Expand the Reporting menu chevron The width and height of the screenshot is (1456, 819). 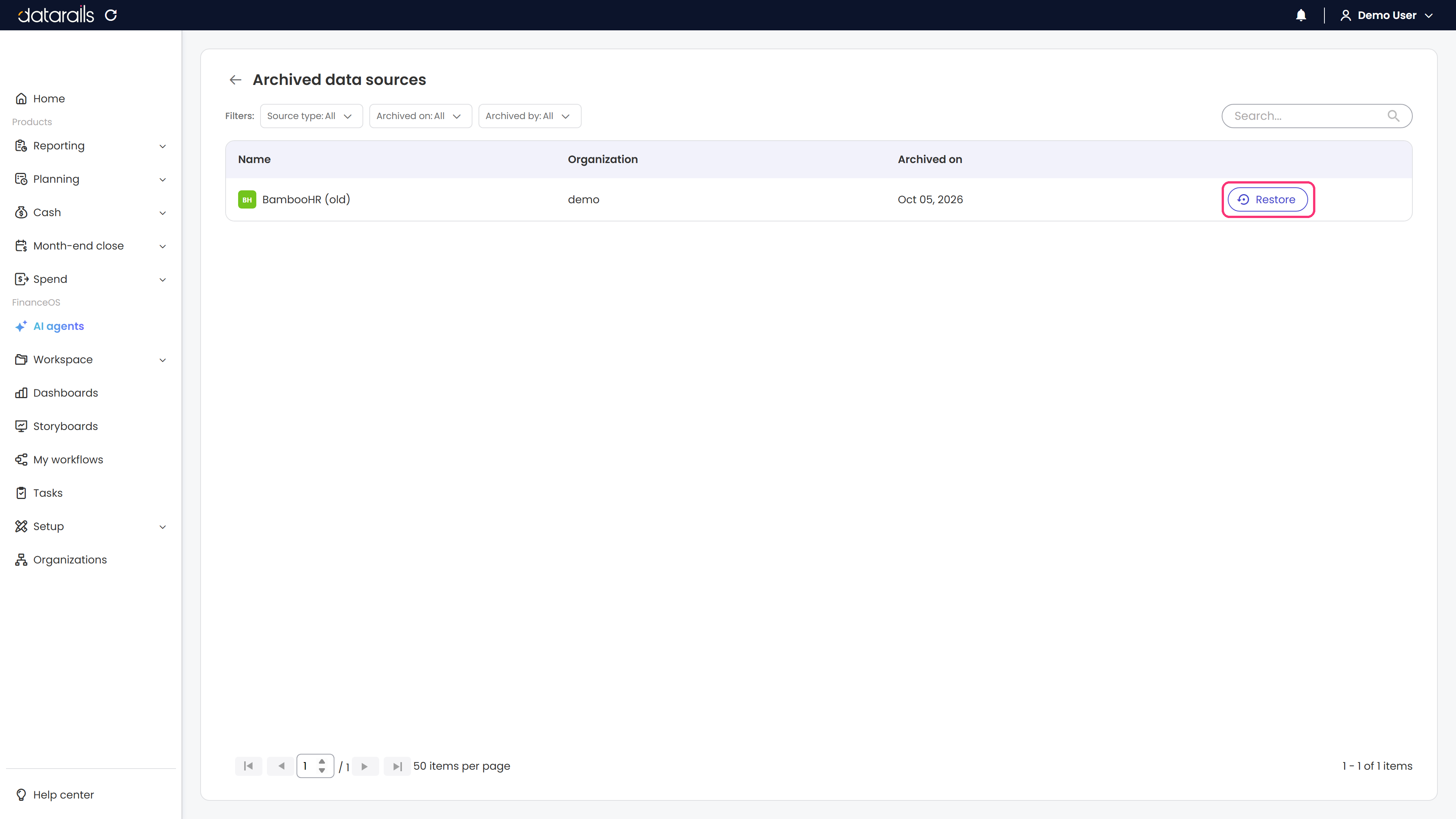point(163,146)
